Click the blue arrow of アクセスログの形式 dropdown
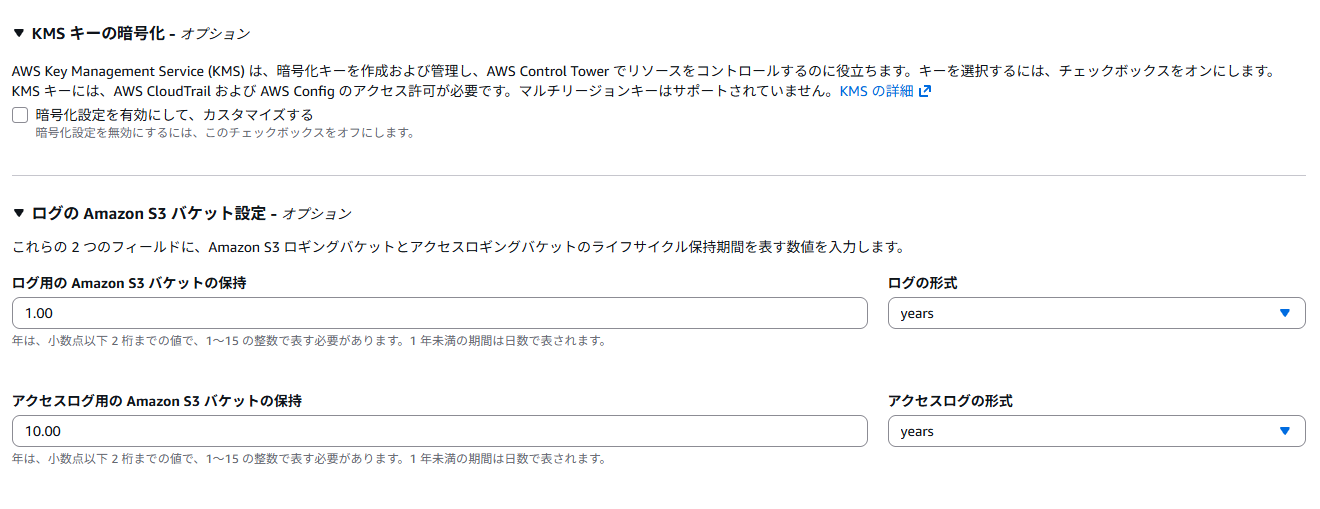The width and height of the screenshot is (1320, 509). [1285, 431]
